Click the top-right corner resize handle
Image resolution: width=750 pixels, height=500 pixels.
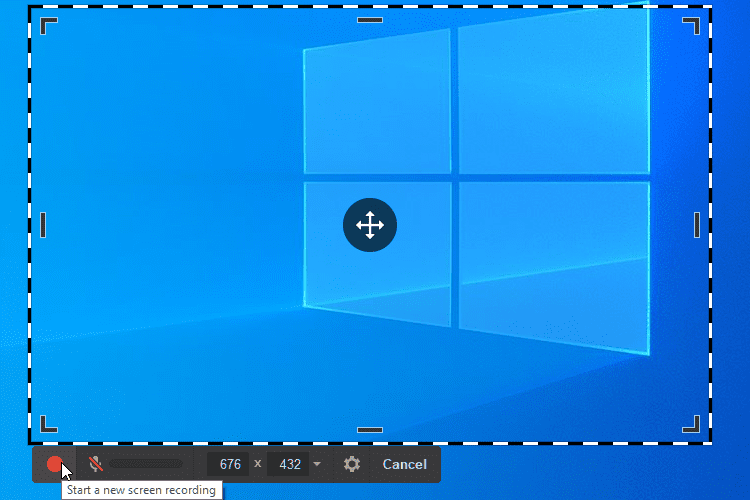click(691, 26)
